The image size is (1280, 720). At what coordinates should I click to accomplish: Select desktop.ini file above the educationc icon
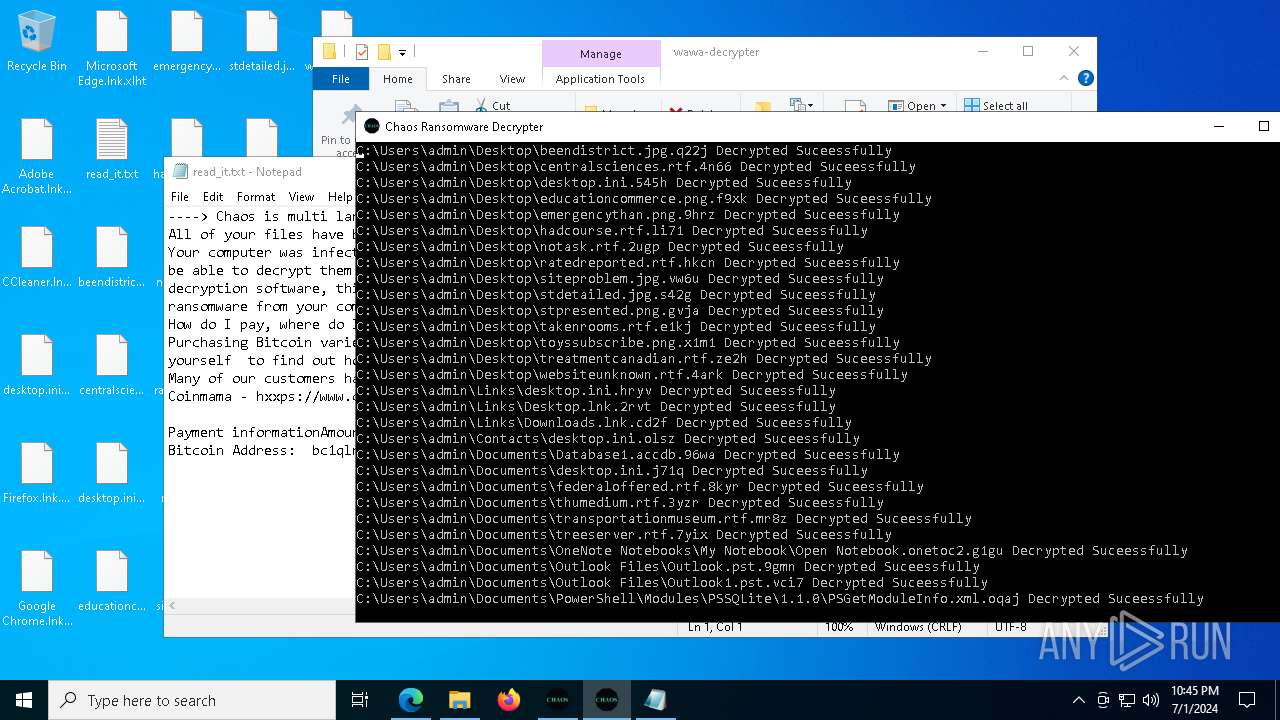pyautogui.click(x=112, y=474)
